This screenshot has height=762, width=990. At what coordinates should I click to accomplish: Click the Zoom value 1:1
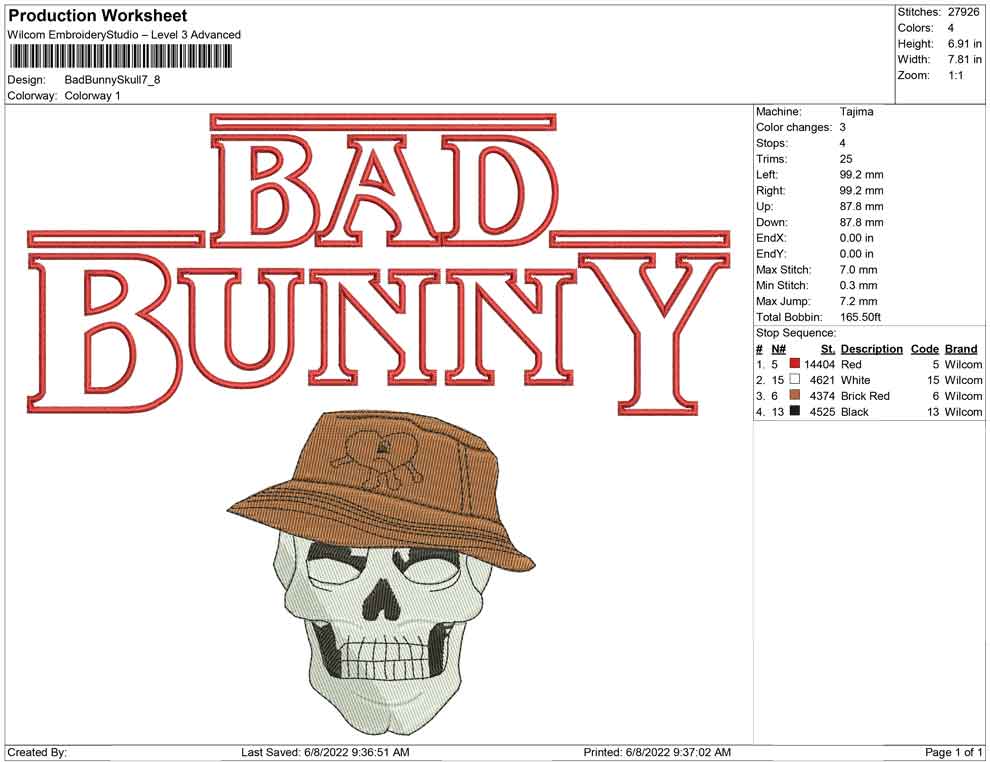tap(955, 75)
